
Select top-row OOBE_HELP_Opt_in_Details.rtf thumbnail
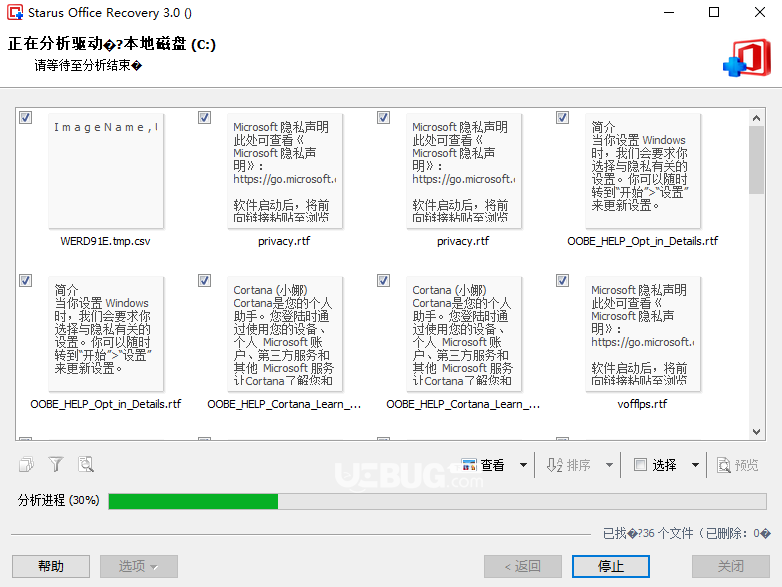pyautogui.click(x=643, y=171)
